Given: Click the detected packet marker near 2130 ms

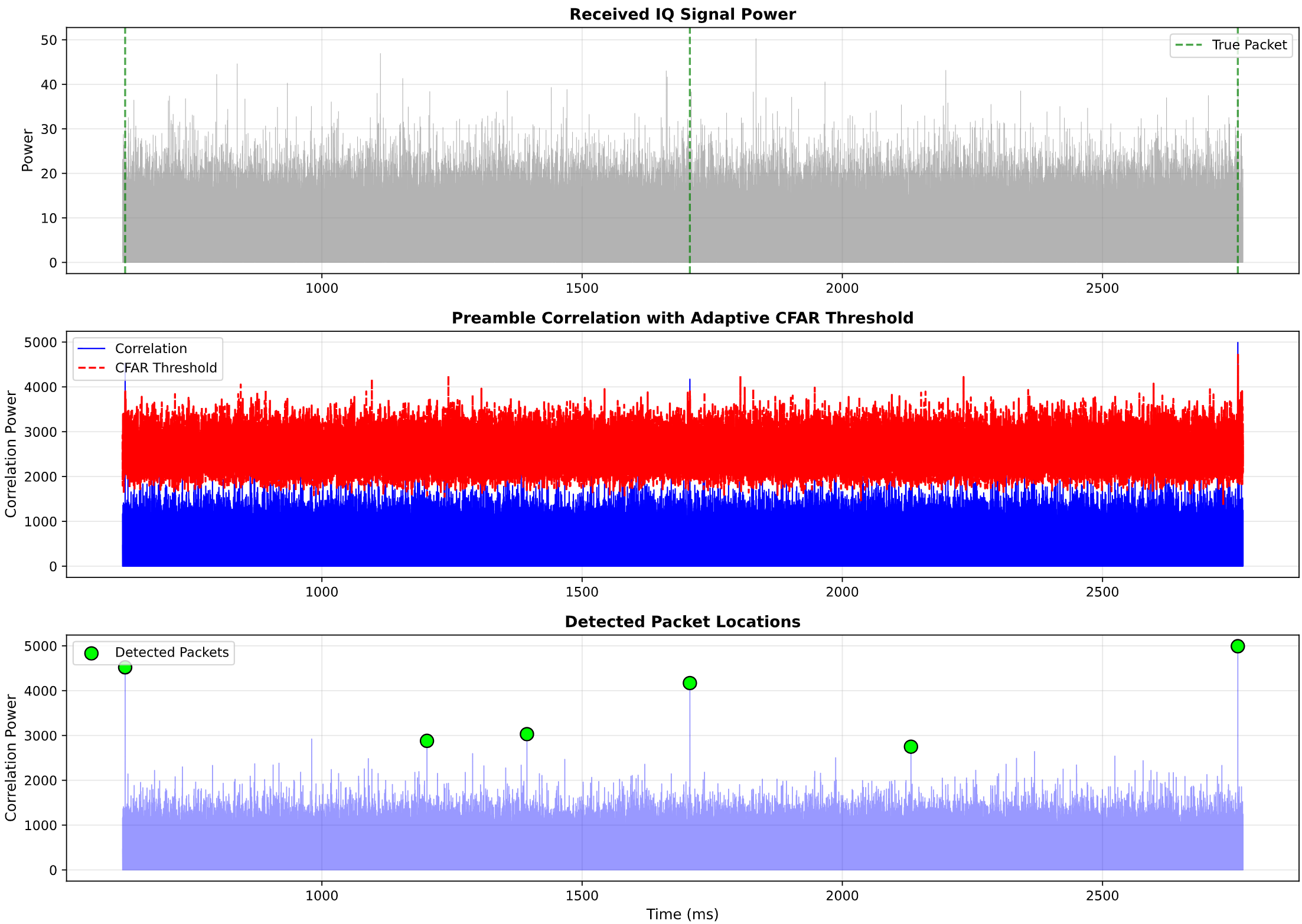Looking at the screenshot, I should tap(911, 746).
